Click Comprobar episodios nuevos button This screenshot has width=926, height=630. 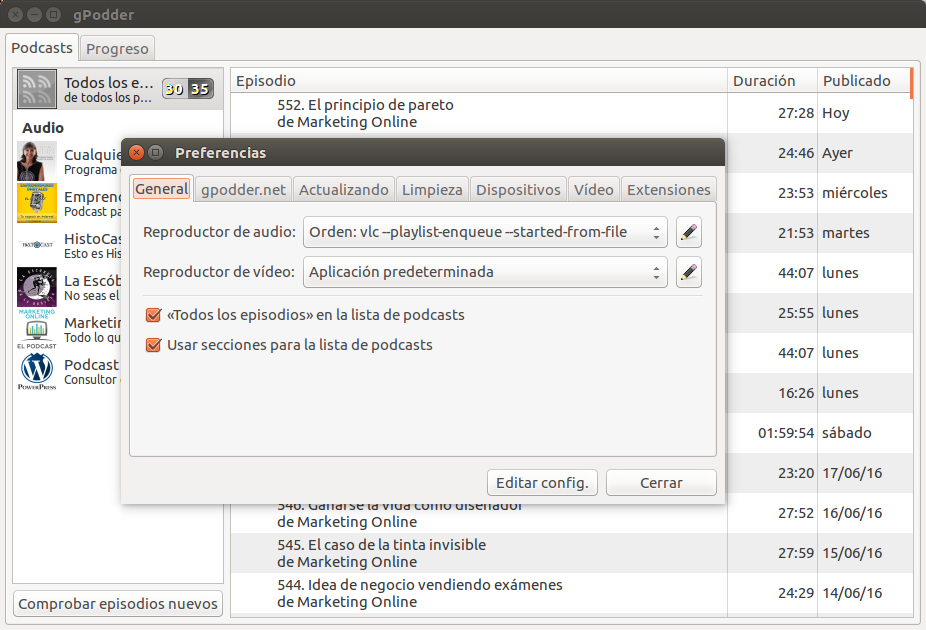[118, 604]
